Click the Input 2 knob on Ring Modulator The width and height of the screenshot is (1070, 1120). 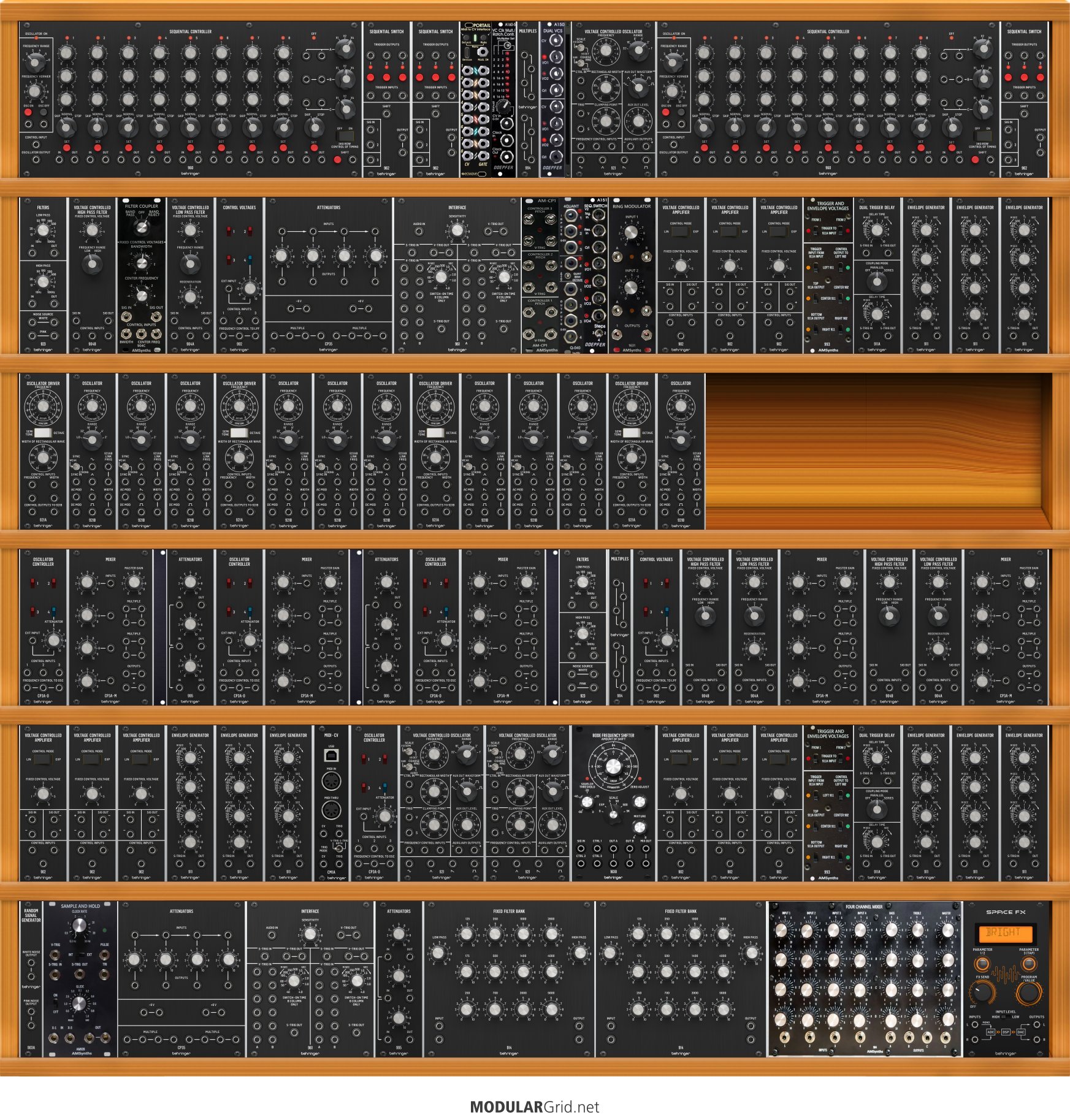(x=631, y=287)
